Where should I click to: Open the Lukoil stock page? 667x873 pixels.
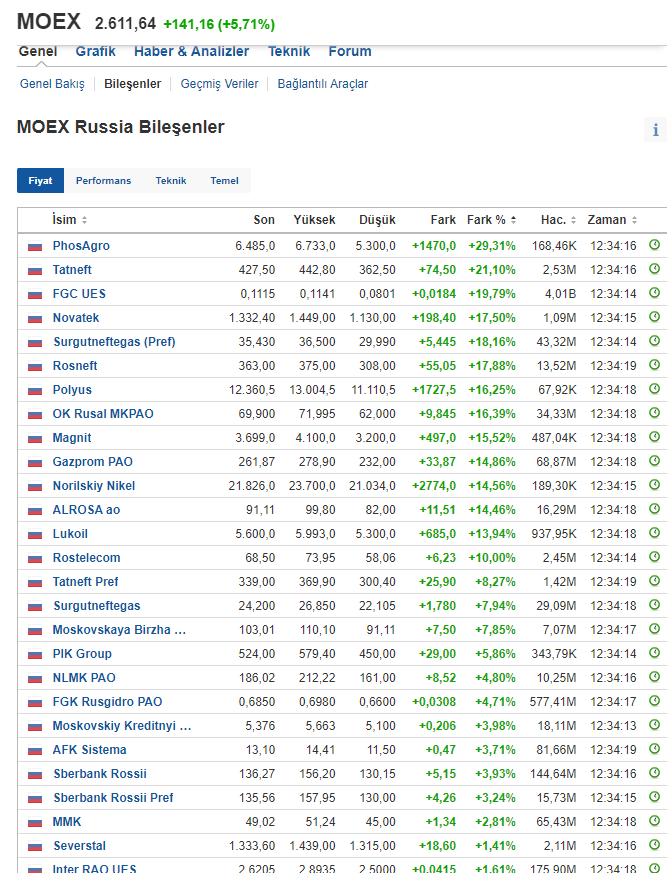pos(70,533)
